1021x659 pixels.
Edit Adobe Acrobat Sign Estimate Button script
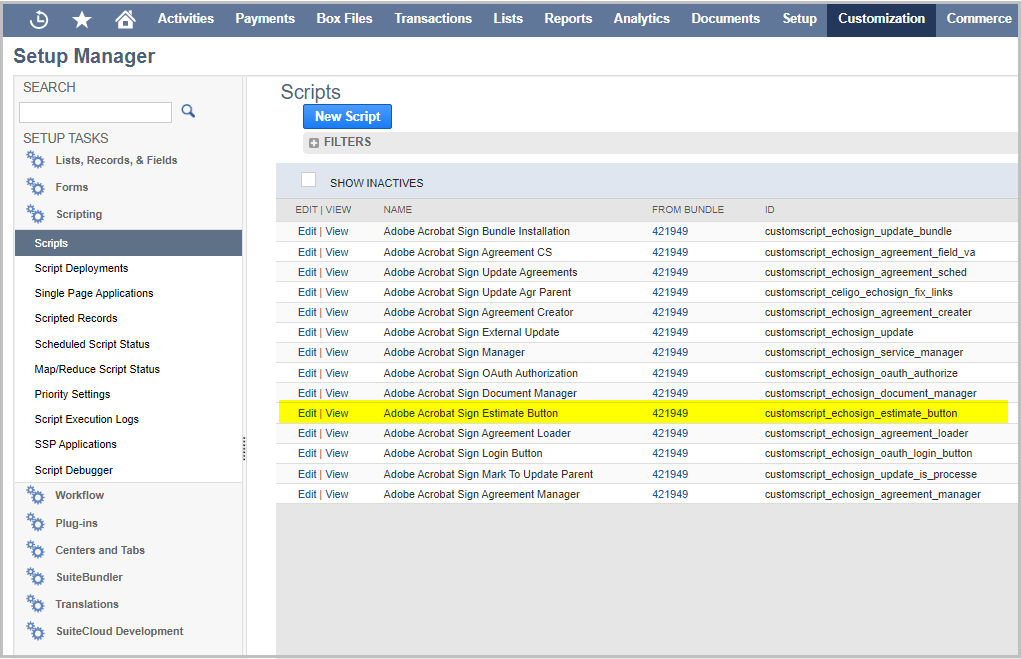coord(306,413)
